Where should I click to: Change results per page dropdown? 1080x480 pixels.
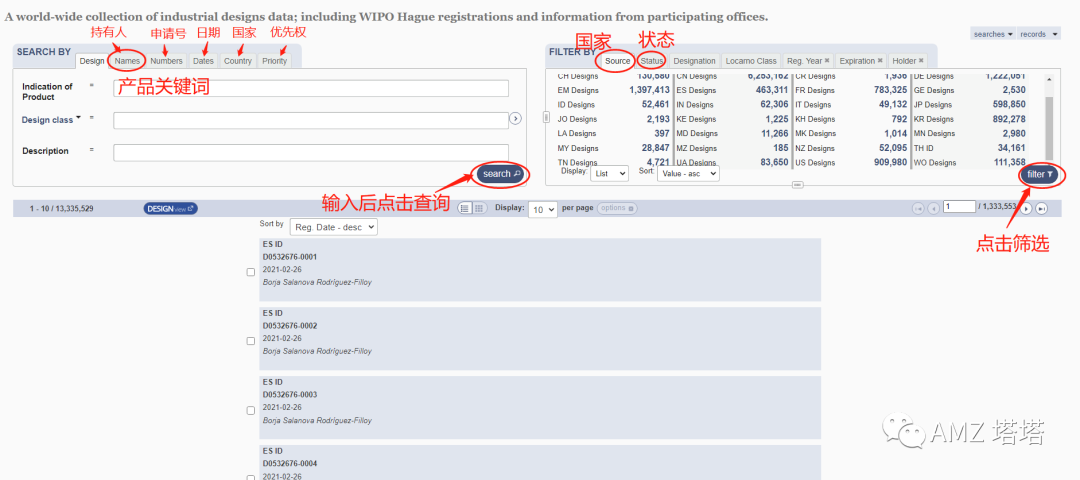[543, 209]
